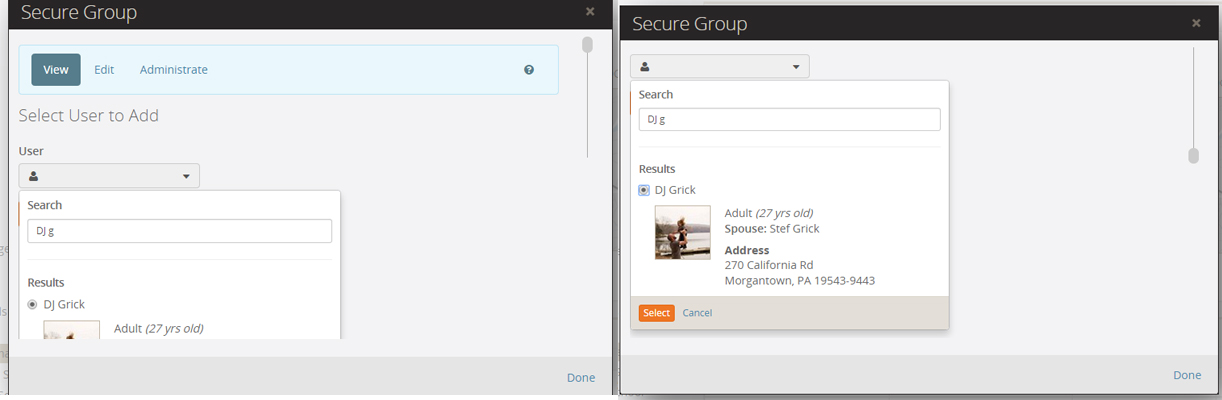Click the right dialog's scrollbar handle
1222x400 pixels.
pos(1193,155)
